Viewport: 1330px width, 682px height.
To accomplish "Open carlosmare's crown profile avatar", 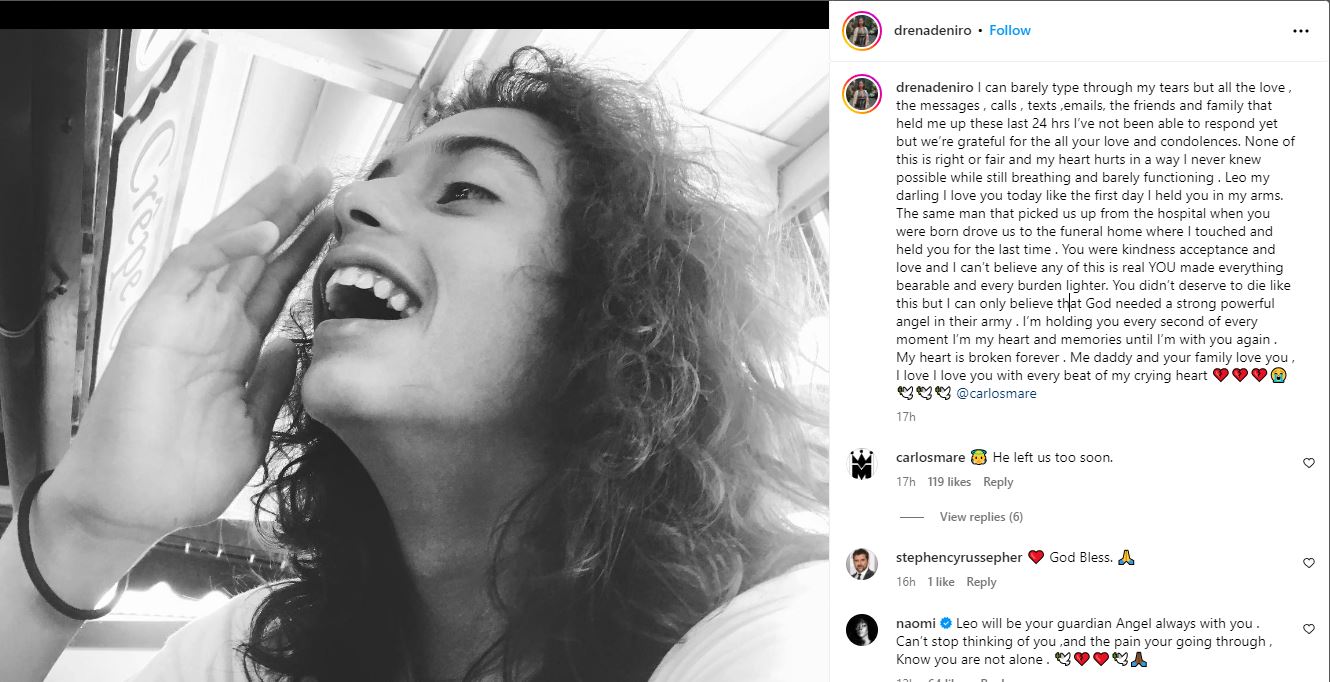I will tap(861, 464).
